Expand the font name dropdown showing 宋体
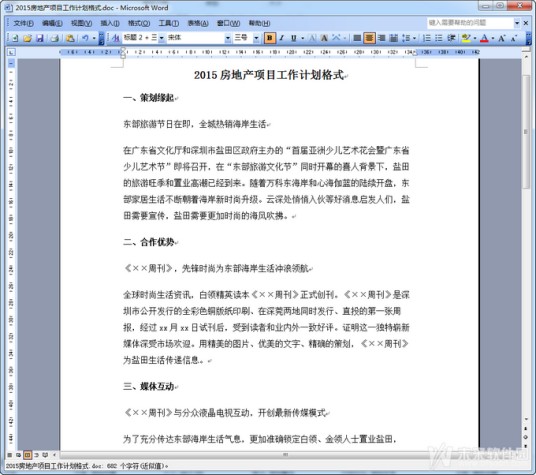536x475 pixels. pos(228,38)
